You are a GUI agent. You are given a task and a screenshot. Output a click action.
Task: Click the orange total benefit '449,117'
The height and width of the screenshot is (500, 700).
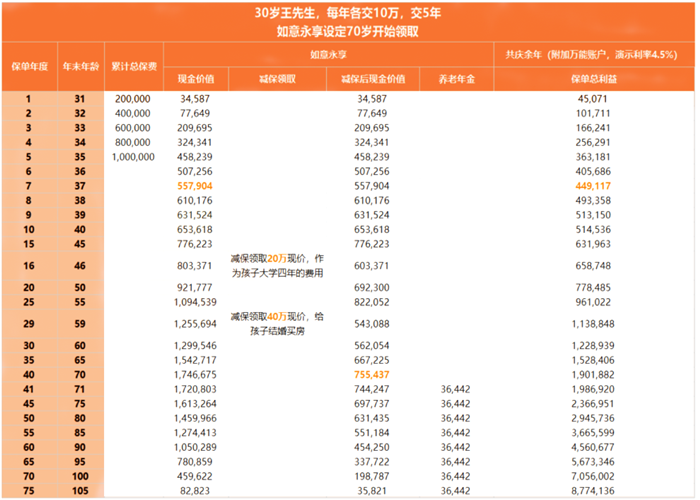click(593, 186)
